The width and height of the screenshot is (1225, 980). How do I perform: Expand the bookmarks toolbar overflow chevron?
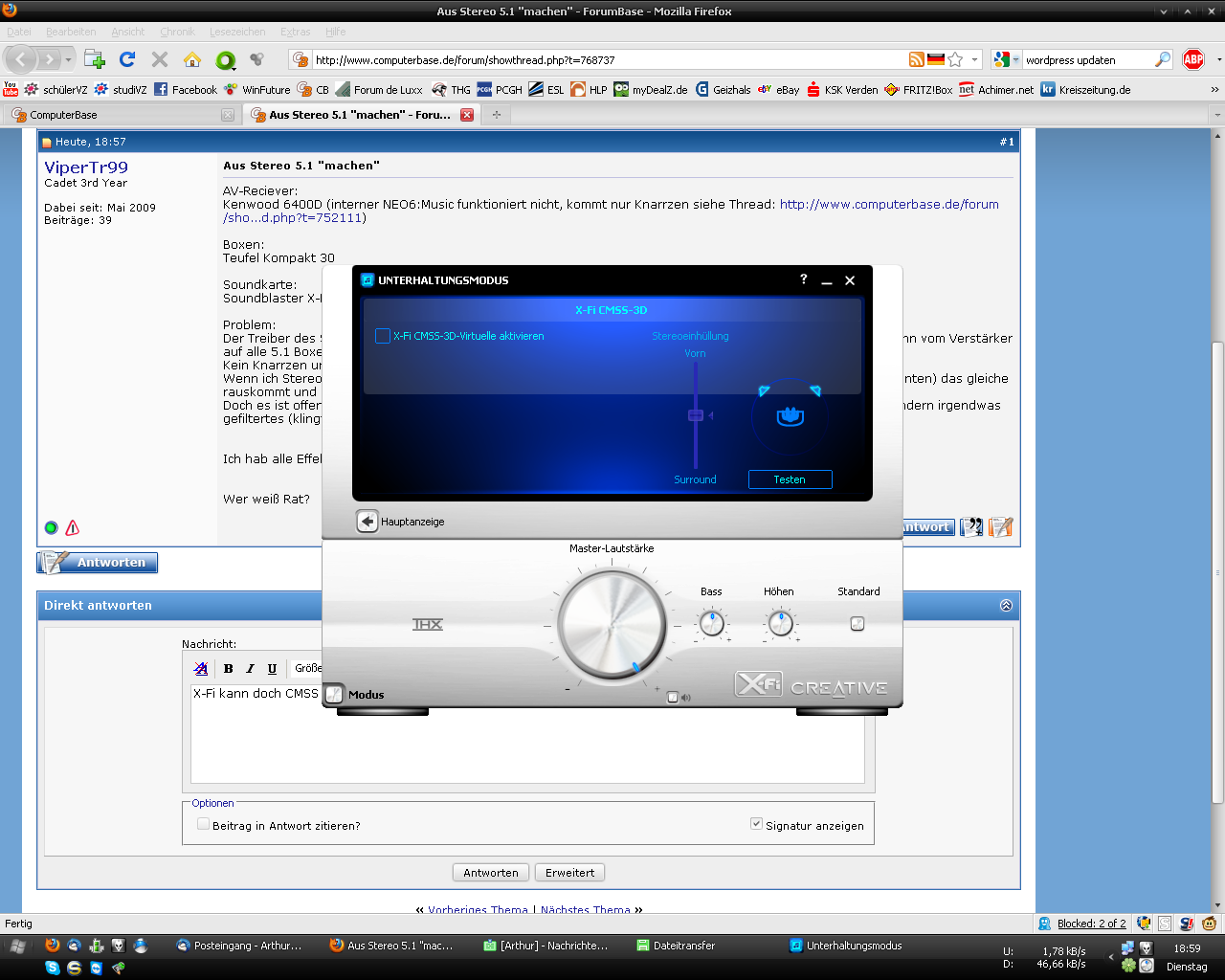click(1214, 90)
